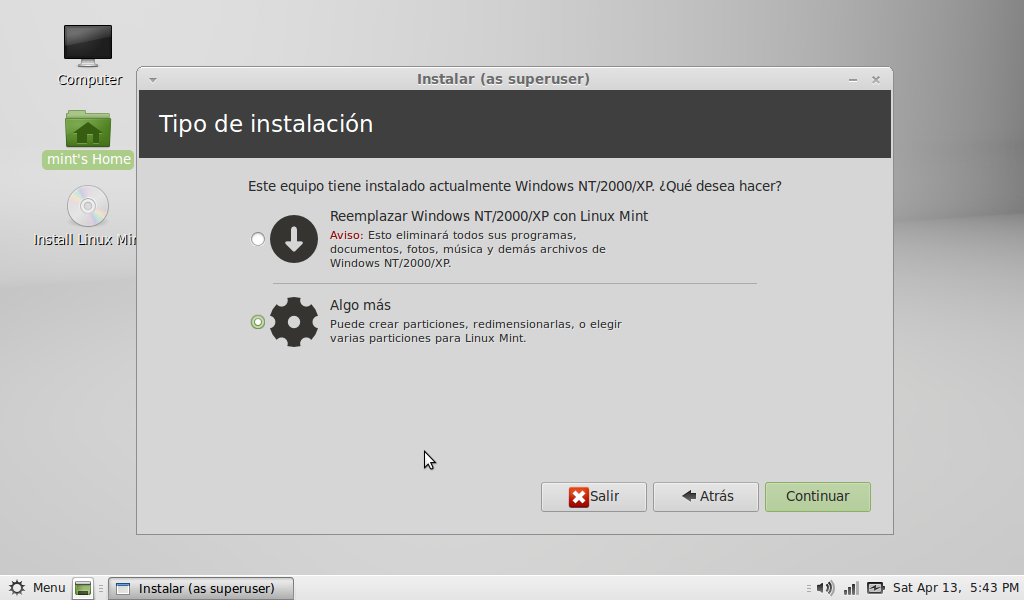Click the gear icon beside Algo más

[294, 322]
